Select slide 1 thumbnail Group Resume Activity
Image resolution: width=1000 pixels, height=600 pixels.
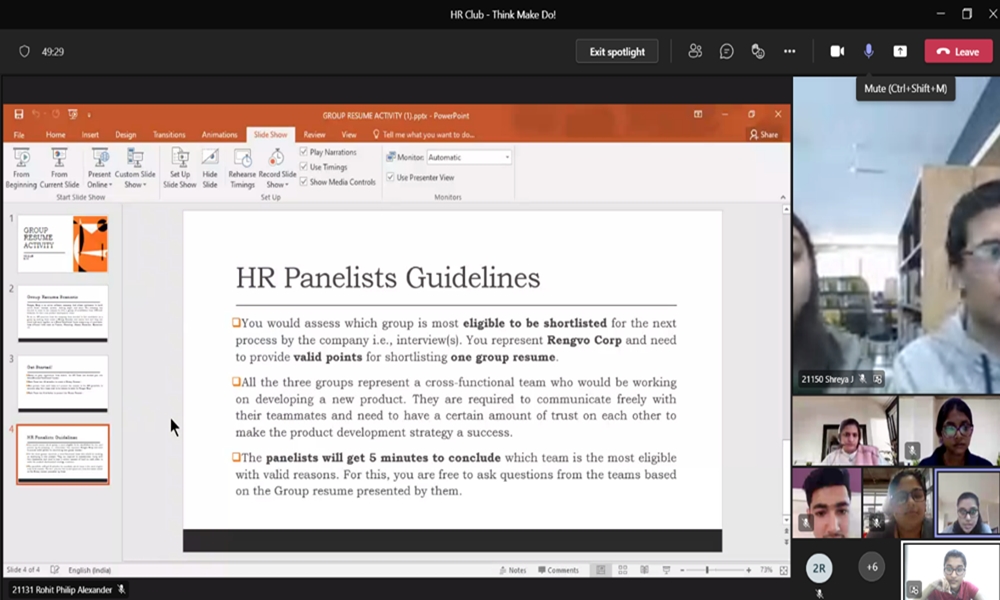click(x=62, y=244)
